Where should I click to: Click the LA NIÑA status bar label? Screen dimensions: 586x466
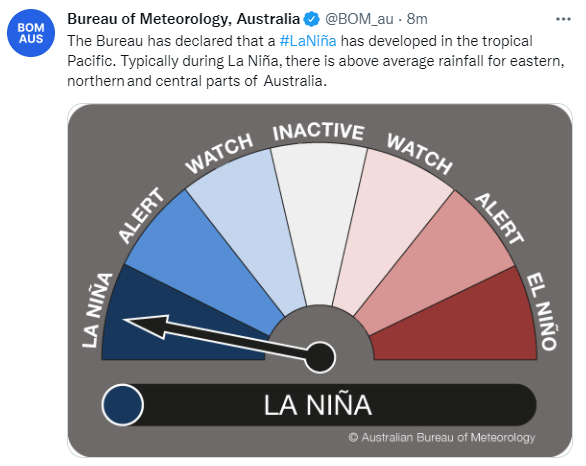[x=318, y=405]
